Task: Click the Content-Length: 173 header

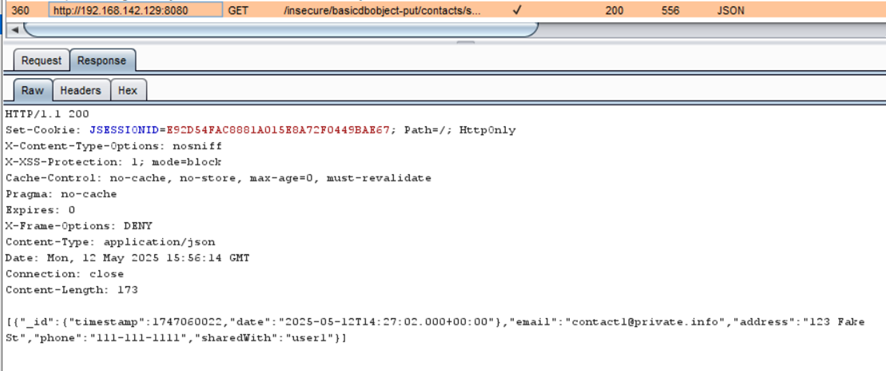Action: click(x=71, y=290)
